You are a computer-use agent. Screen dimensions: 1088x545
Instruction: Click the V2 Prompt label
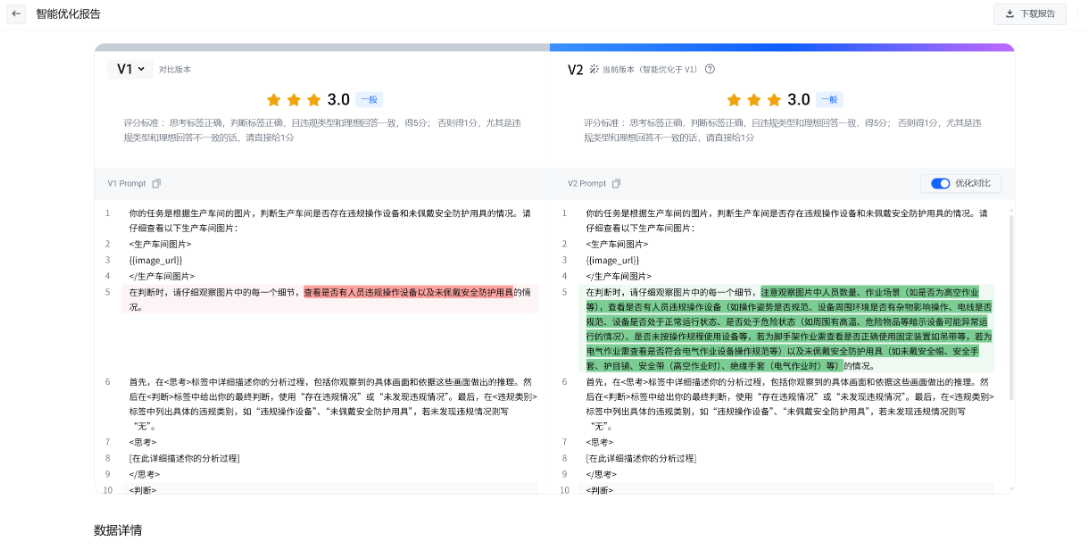pos(587,183)
